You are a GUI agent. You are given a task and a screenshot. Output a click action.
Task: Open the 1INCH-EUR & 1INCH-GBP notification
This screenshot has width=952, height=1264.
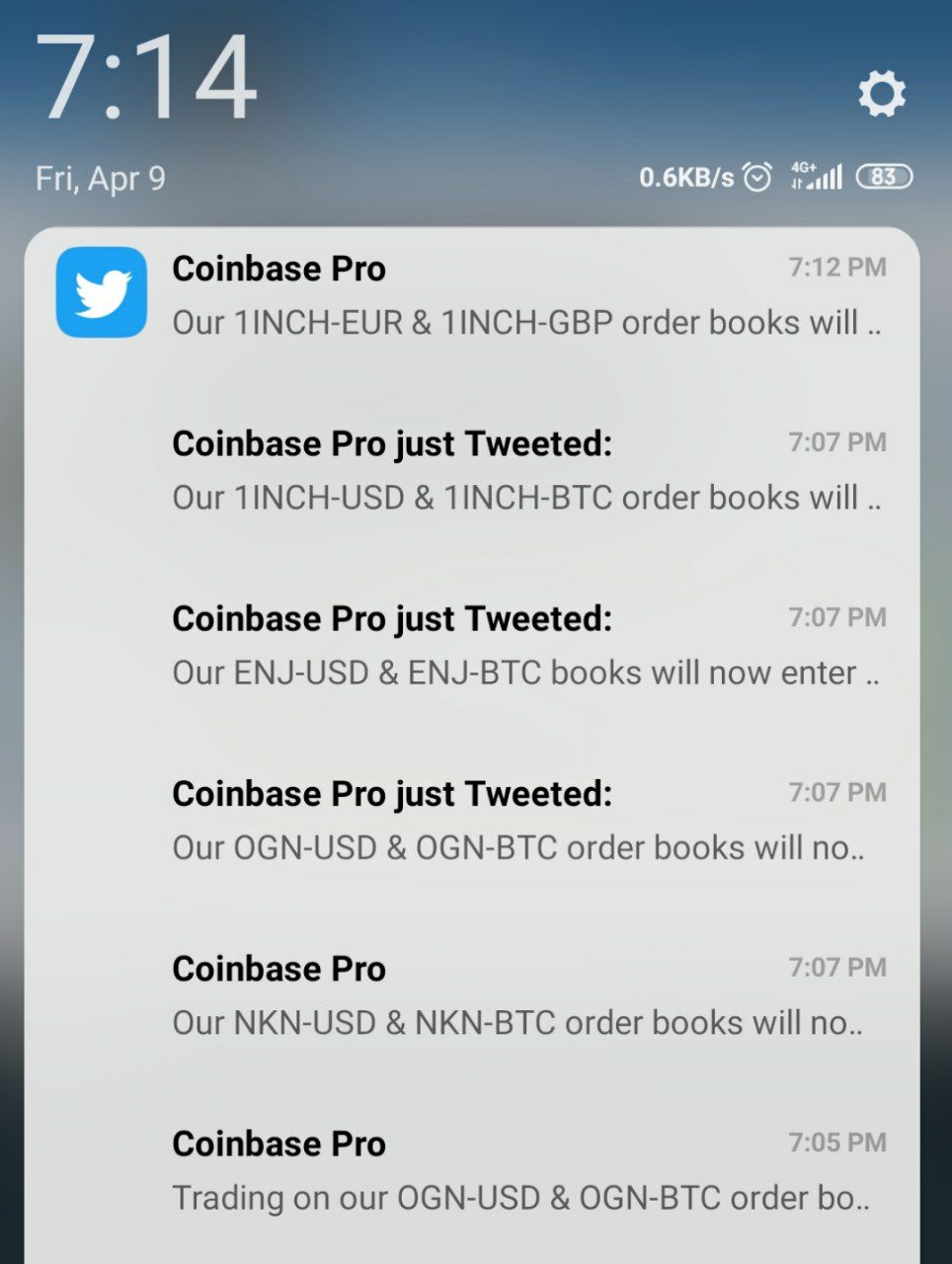pyautogui.click(x=472, y=294)
